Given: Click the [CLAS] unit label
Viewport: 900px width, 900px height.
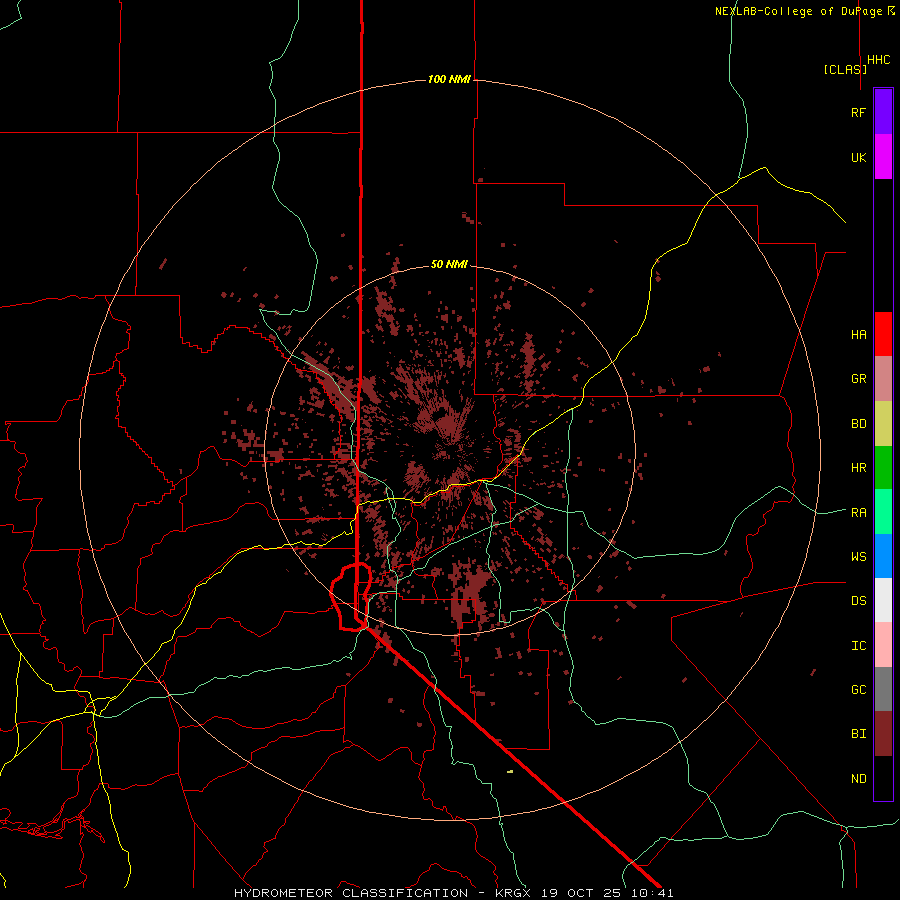Looking at the screenshot, I should click(x=845, y=69).
